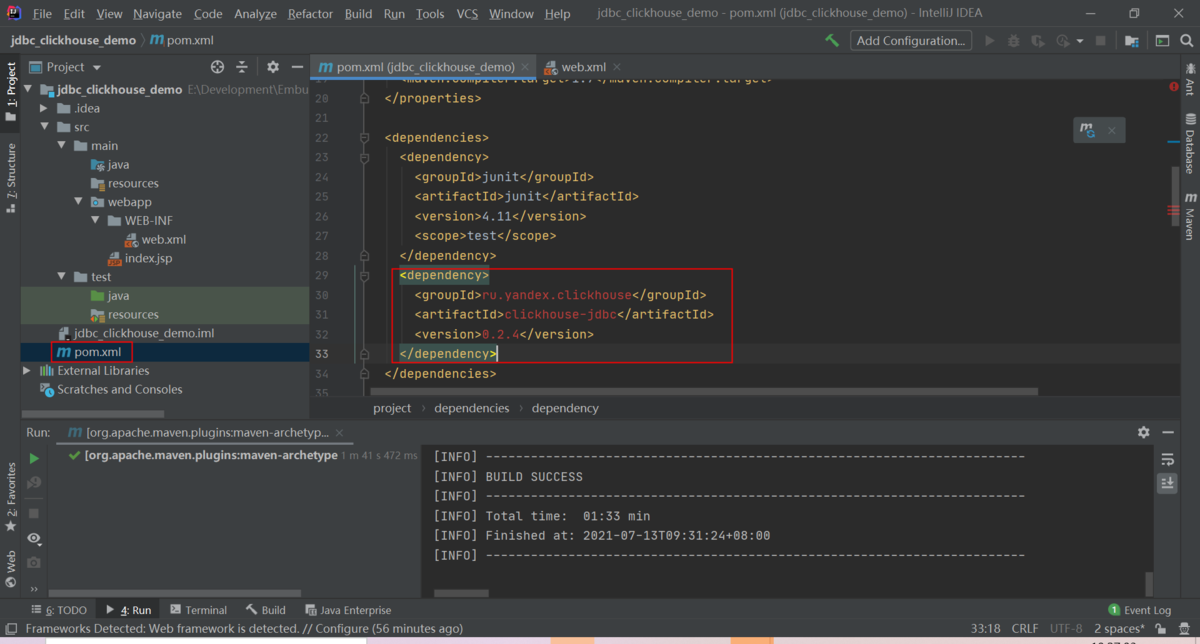Click the green Build Project hammer icon
Viewport: 1200px width, 644px height.
click(832, 41)
